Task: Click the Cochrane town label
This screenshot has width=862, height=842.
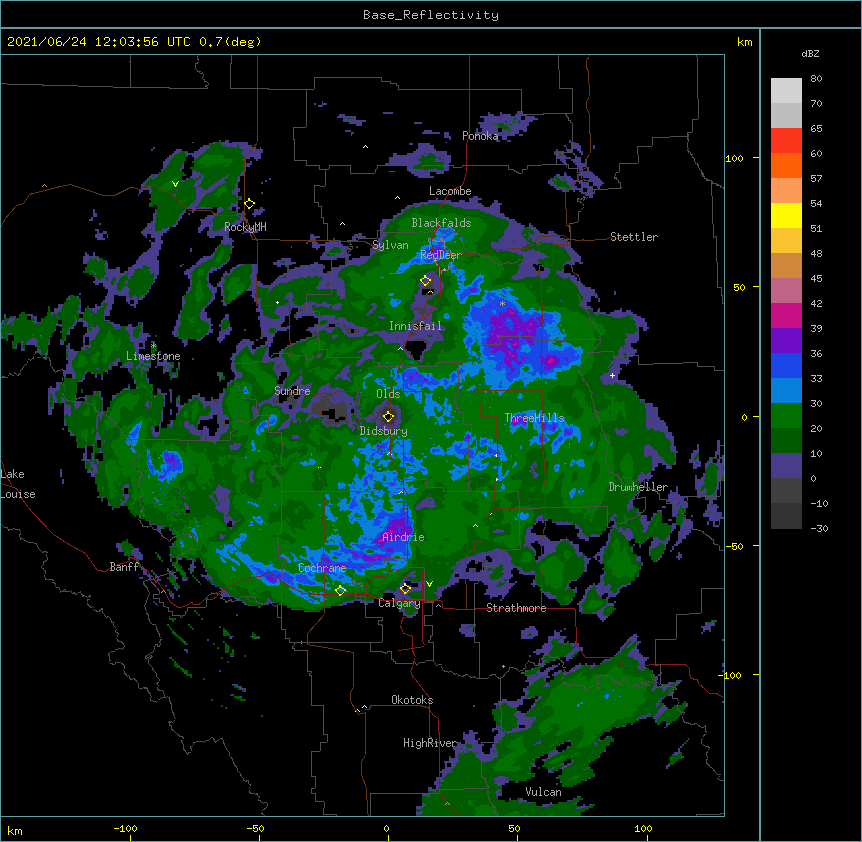Action: click(322, 568)
